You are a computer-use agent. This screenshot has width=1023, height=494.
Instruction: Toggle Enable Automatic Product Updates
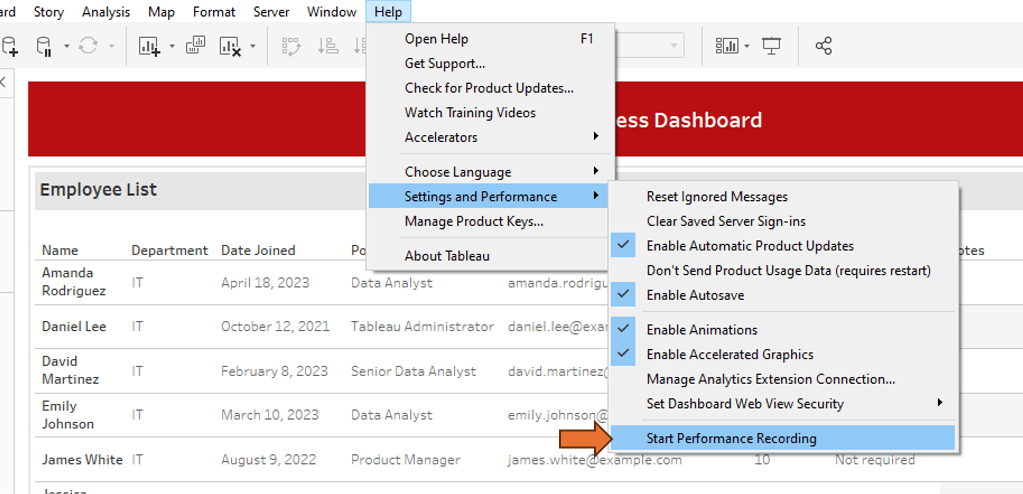[782, 246]
